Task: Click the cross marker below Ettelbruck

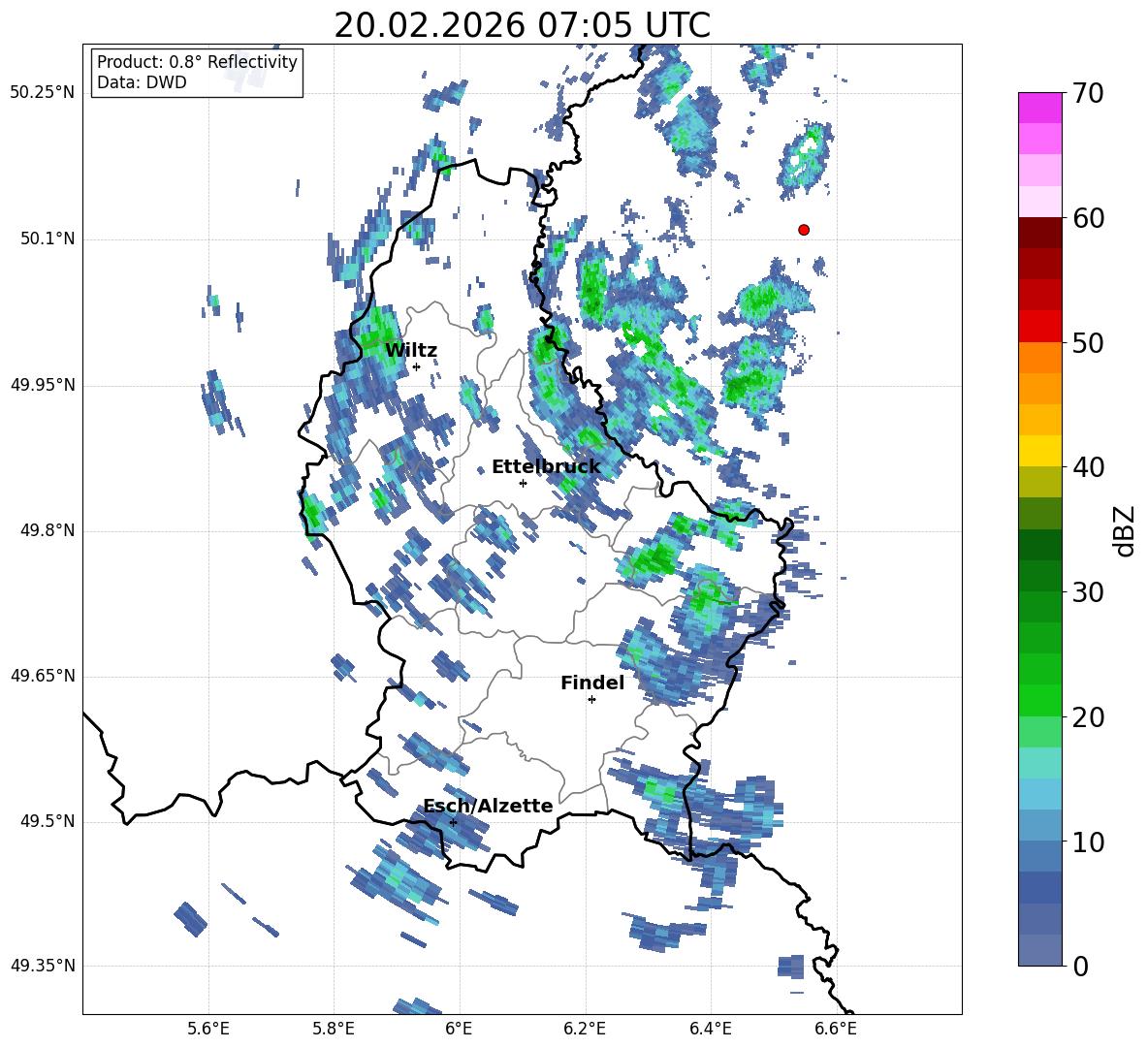Action: 523,483
